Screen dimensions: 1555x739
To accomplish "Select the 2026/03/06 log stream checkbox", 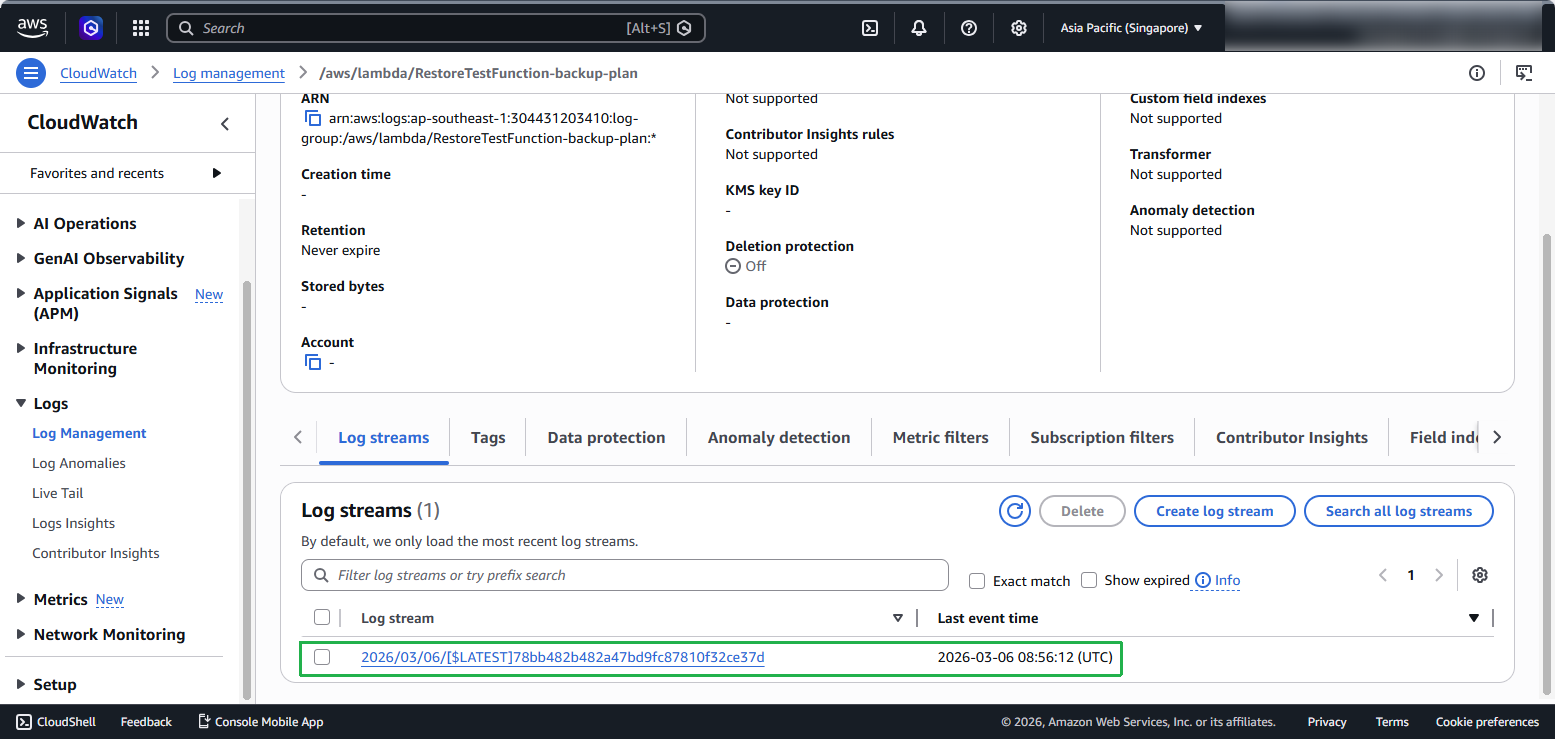I will click(322, 657).
